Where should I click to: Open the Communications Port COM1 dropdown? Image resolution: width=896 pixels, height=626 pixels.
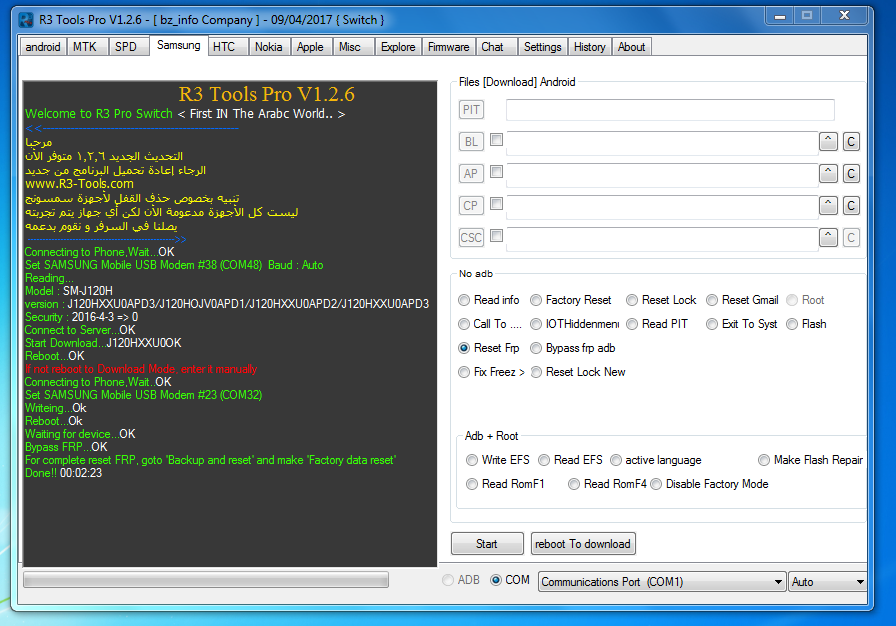click(x=662, y=581)
